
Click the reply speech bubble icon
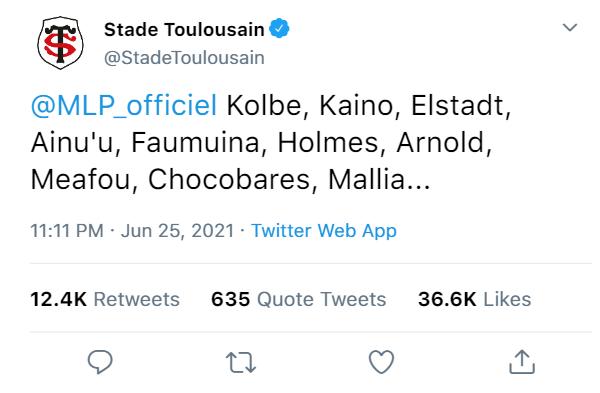(100, 362)
